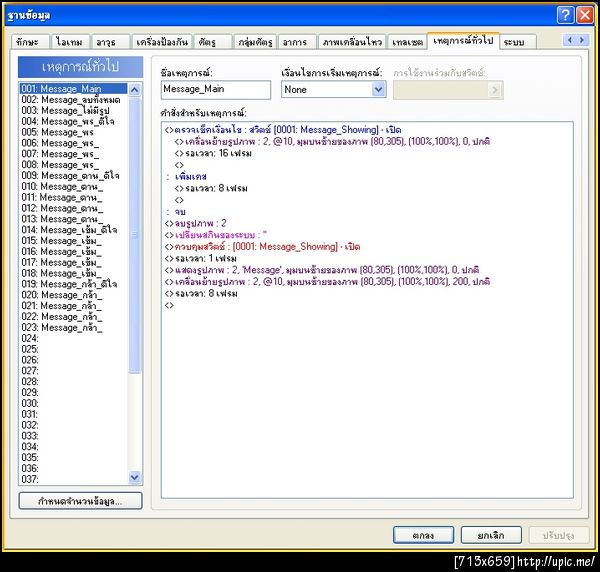Image resolution: width=600 pixels, height=572 pixels.
Task: Click event list scroll down arrow
Action: click(134, 477)
